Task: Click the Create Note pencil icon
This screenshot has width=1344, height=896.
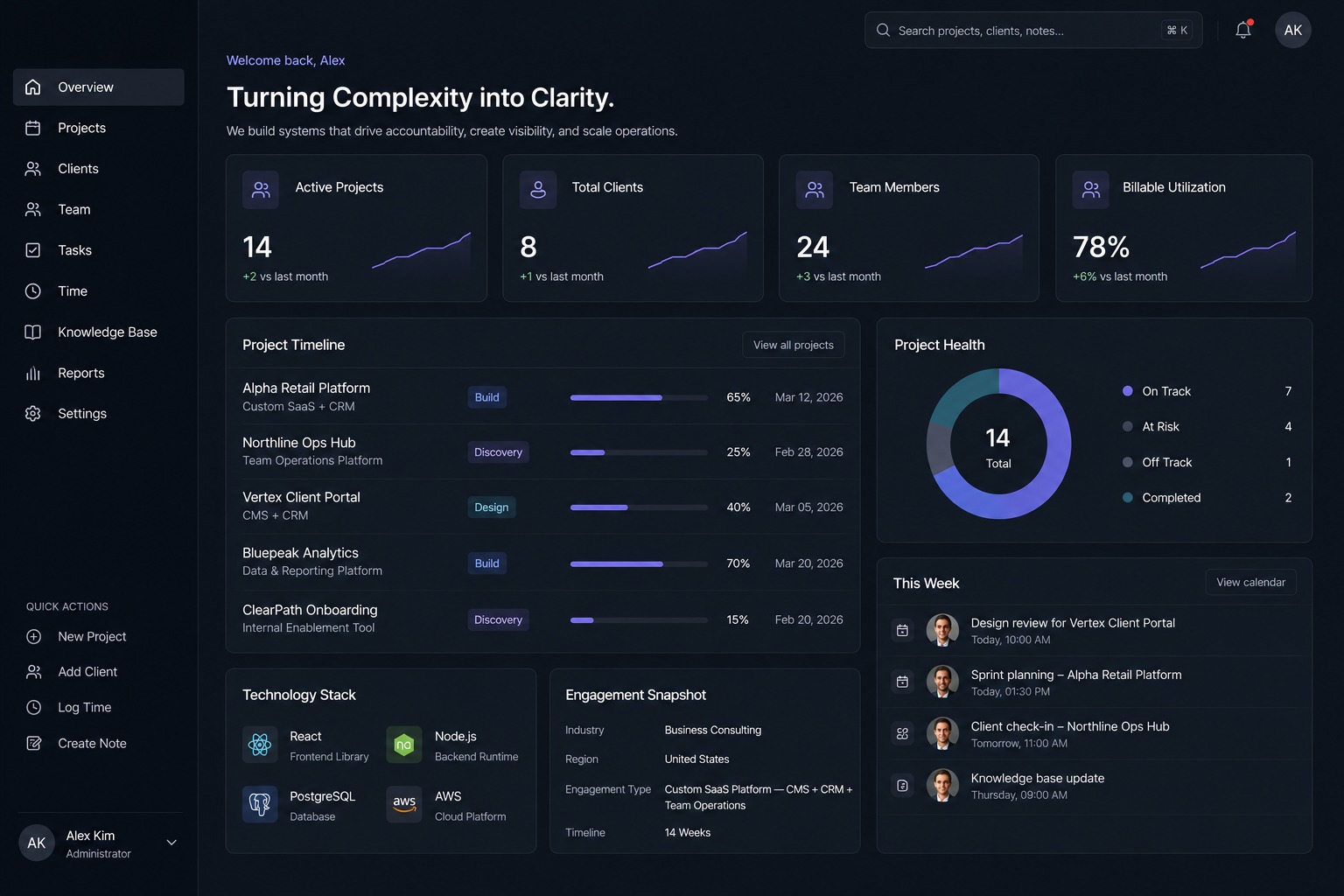Action: click(34, 743)
